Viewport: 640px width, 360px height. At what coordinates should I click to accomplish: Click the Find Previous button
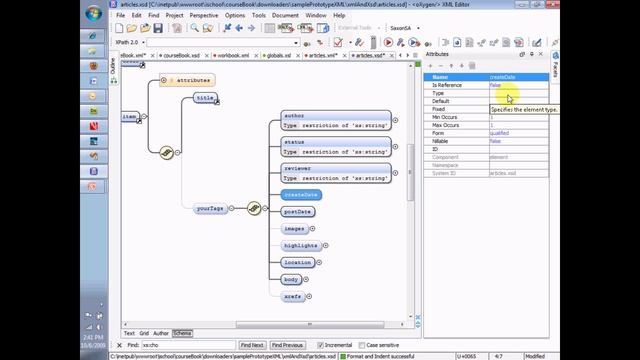click(x=287, y=345)
